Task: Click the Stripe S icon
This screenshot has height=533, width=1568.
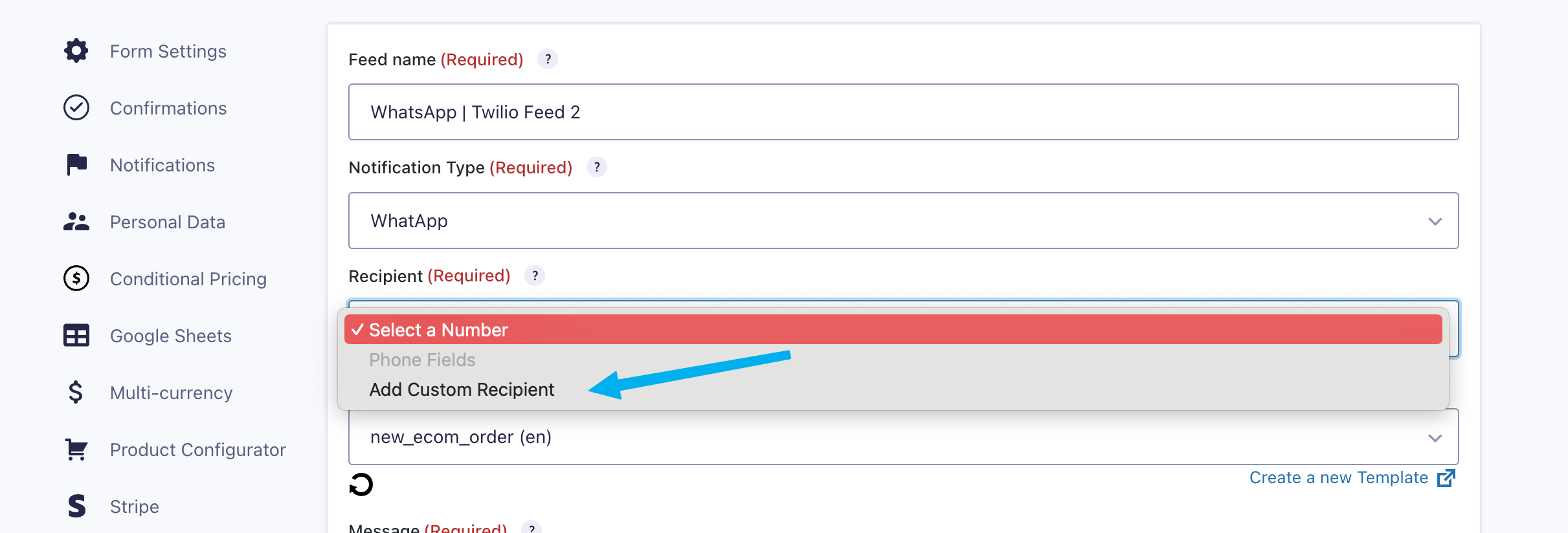Action: pos(76,506)
